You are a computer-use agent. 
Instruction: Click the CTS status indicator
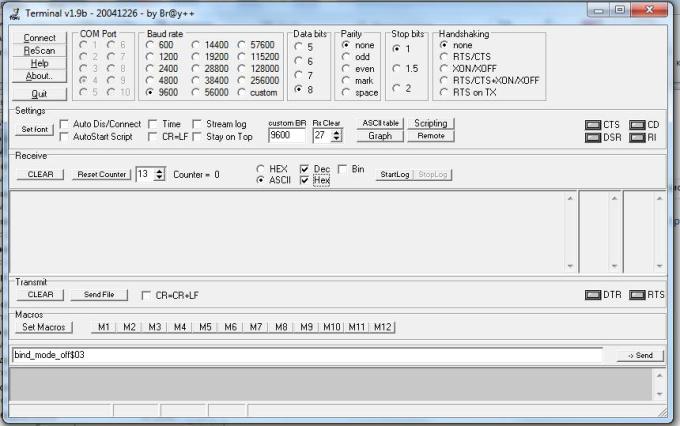[x=592, y=125]
